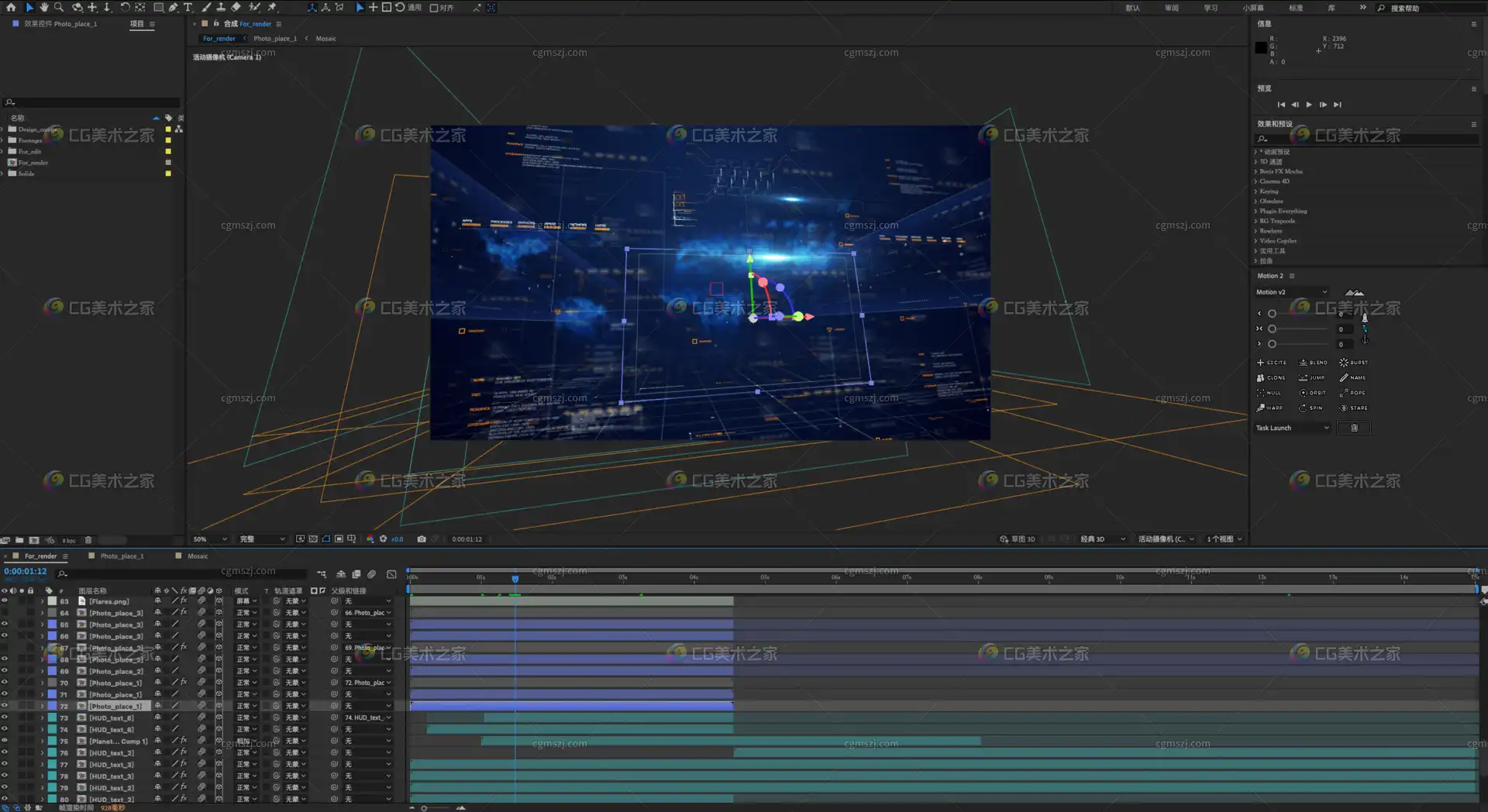1488x812 pixels.
Task: Select the Puppet Pin tool
Action: pos(272,7)
